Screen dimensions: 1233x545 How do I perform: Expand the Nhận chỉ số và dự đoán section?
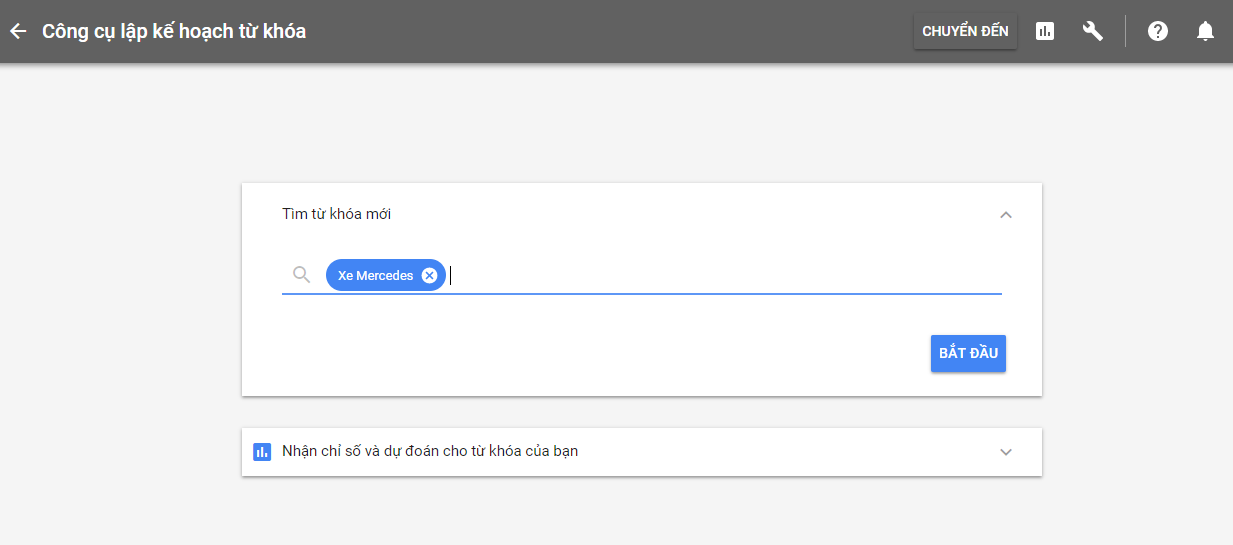click(1006, 452)
